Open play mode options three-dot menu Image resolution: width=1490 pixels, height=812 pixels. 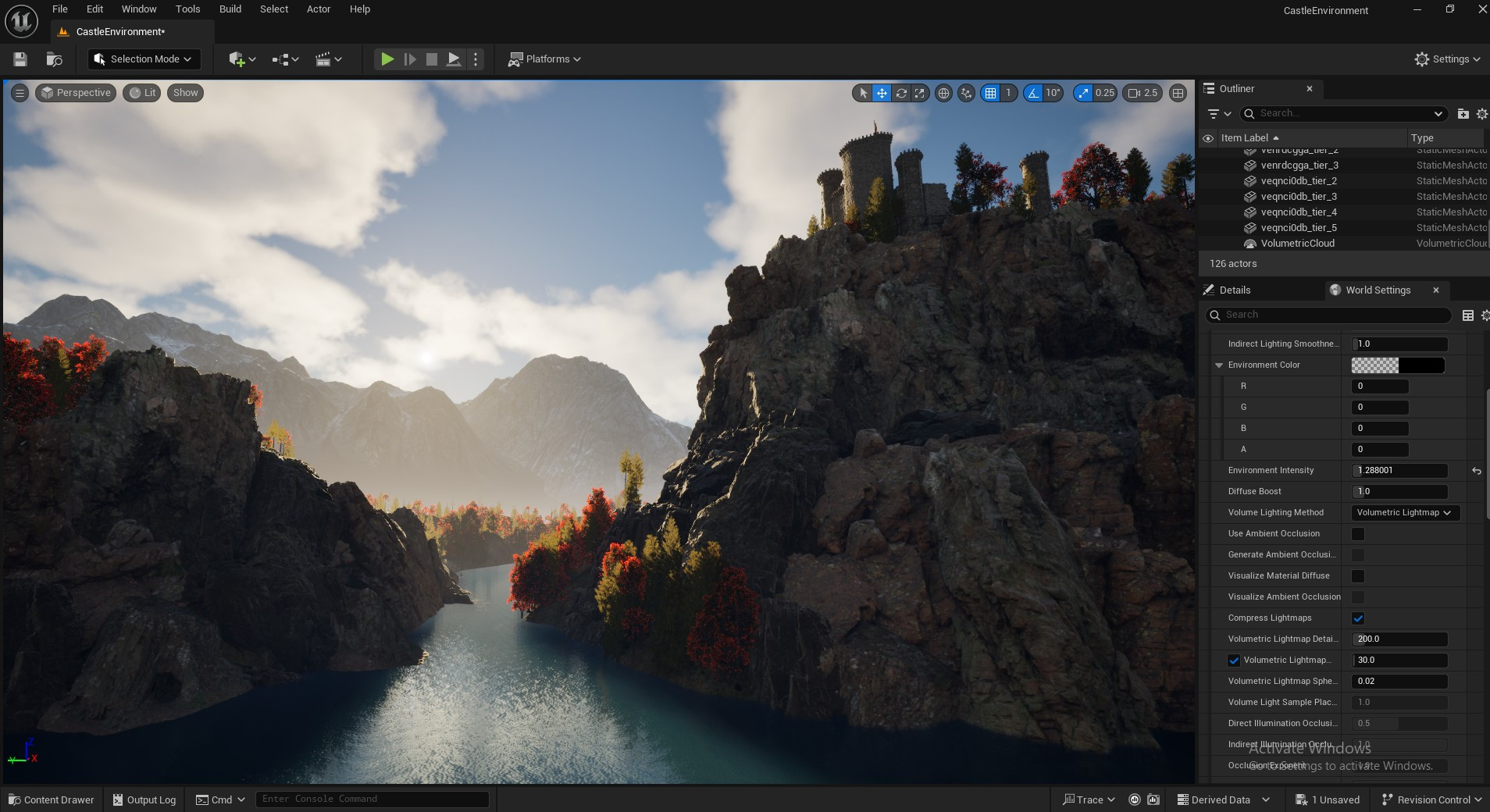(476, 59)
